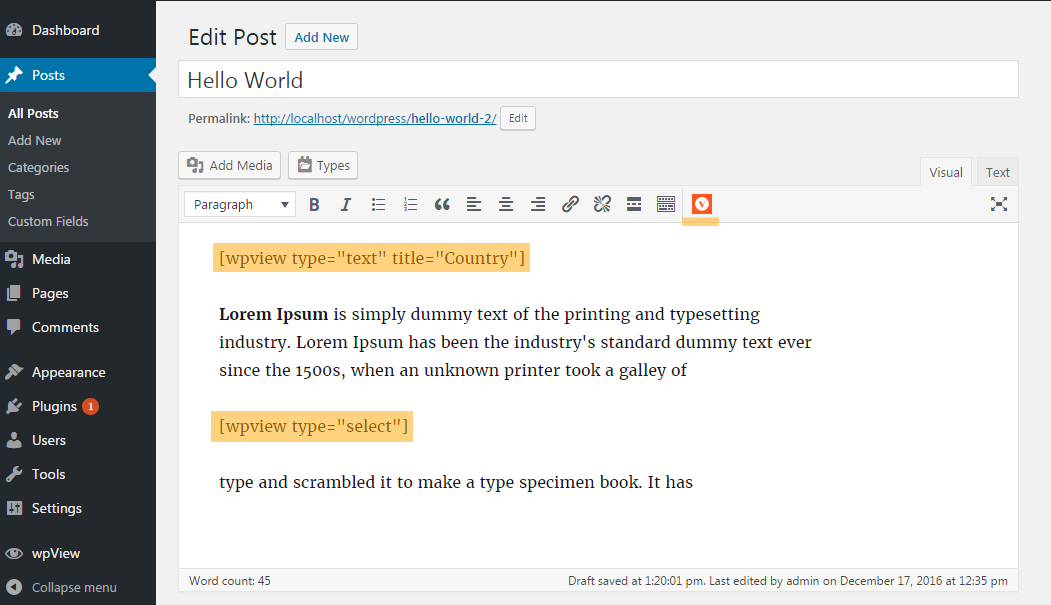Click the orange wpView shortcode button
1051x605 pixels.
click(x=701, y=204)
